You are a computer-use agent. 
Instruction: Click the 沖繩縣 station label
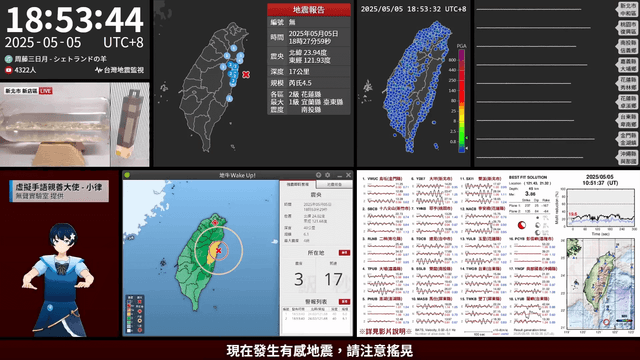tap(627, 158)
